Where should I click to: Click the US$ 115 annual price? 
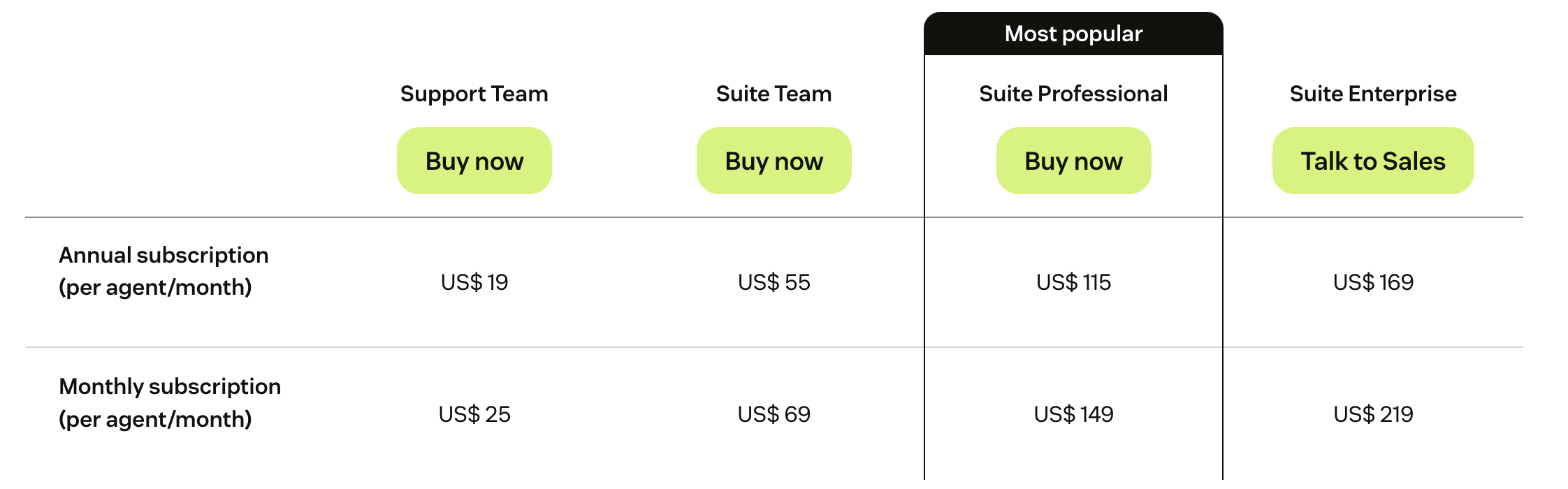tap(1073, 282)
